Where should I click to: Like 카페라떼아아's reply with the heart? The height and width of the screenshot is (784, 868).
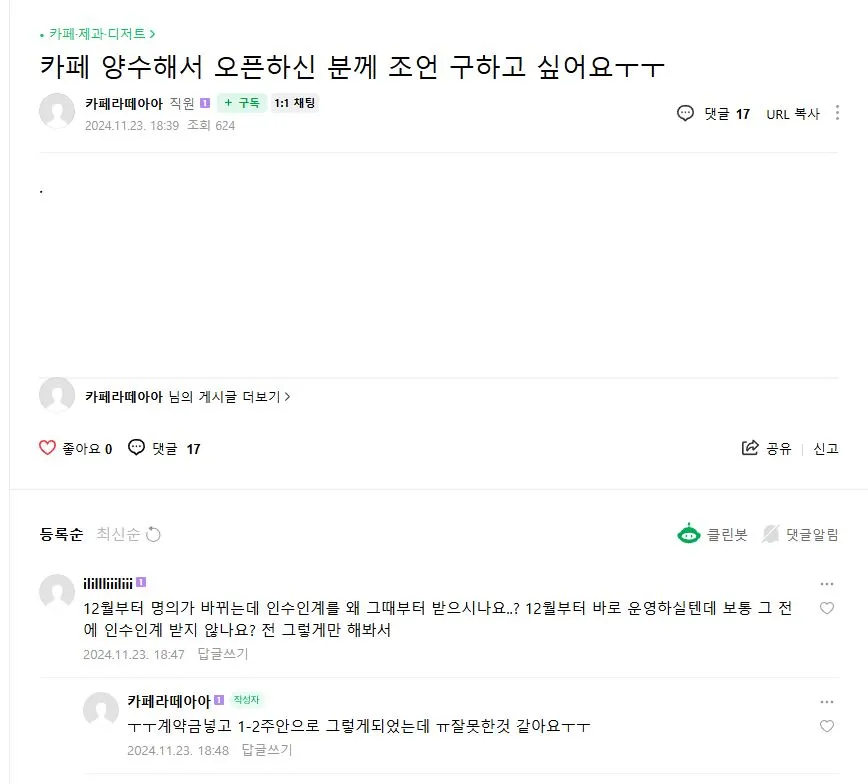coord(827,728)
